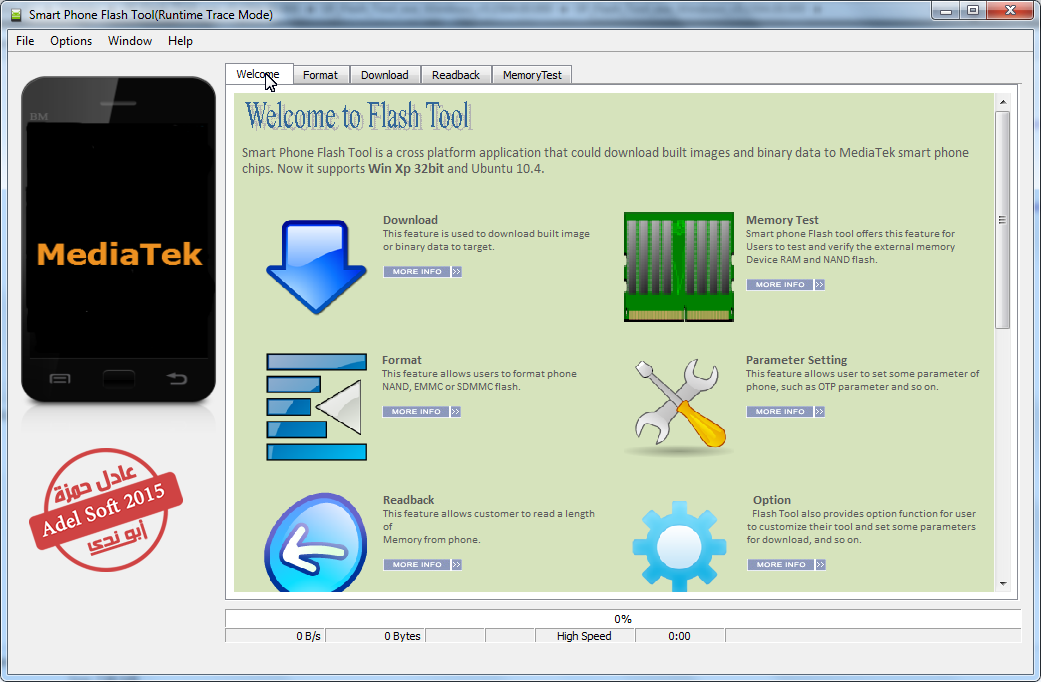This screenshot has width=1041, height=682.
Task: Switch to the MemoryTest tab
Action: tap(532, 75)
